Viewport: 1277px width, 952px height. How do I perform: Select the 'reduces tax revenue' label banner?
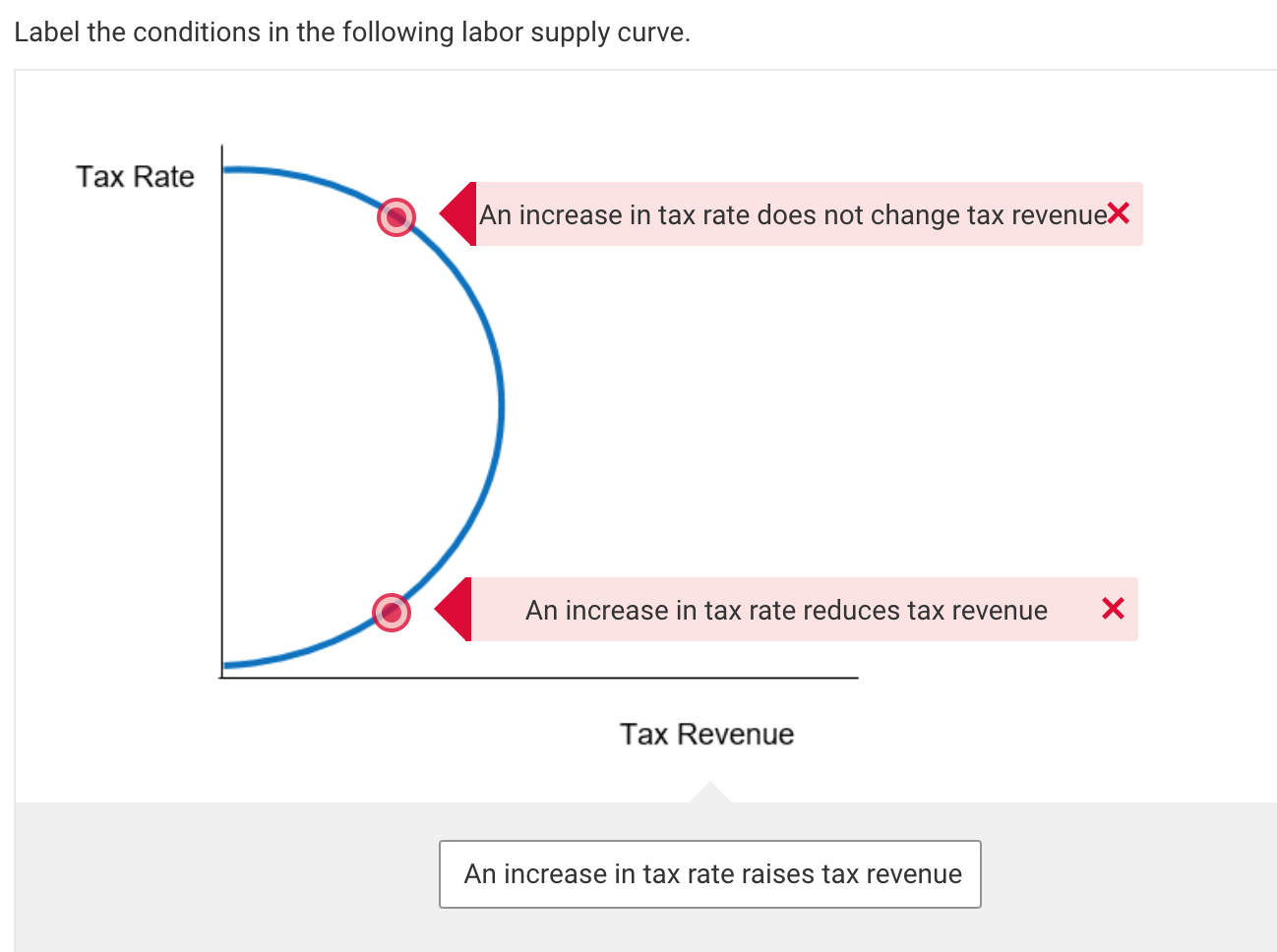785,610
